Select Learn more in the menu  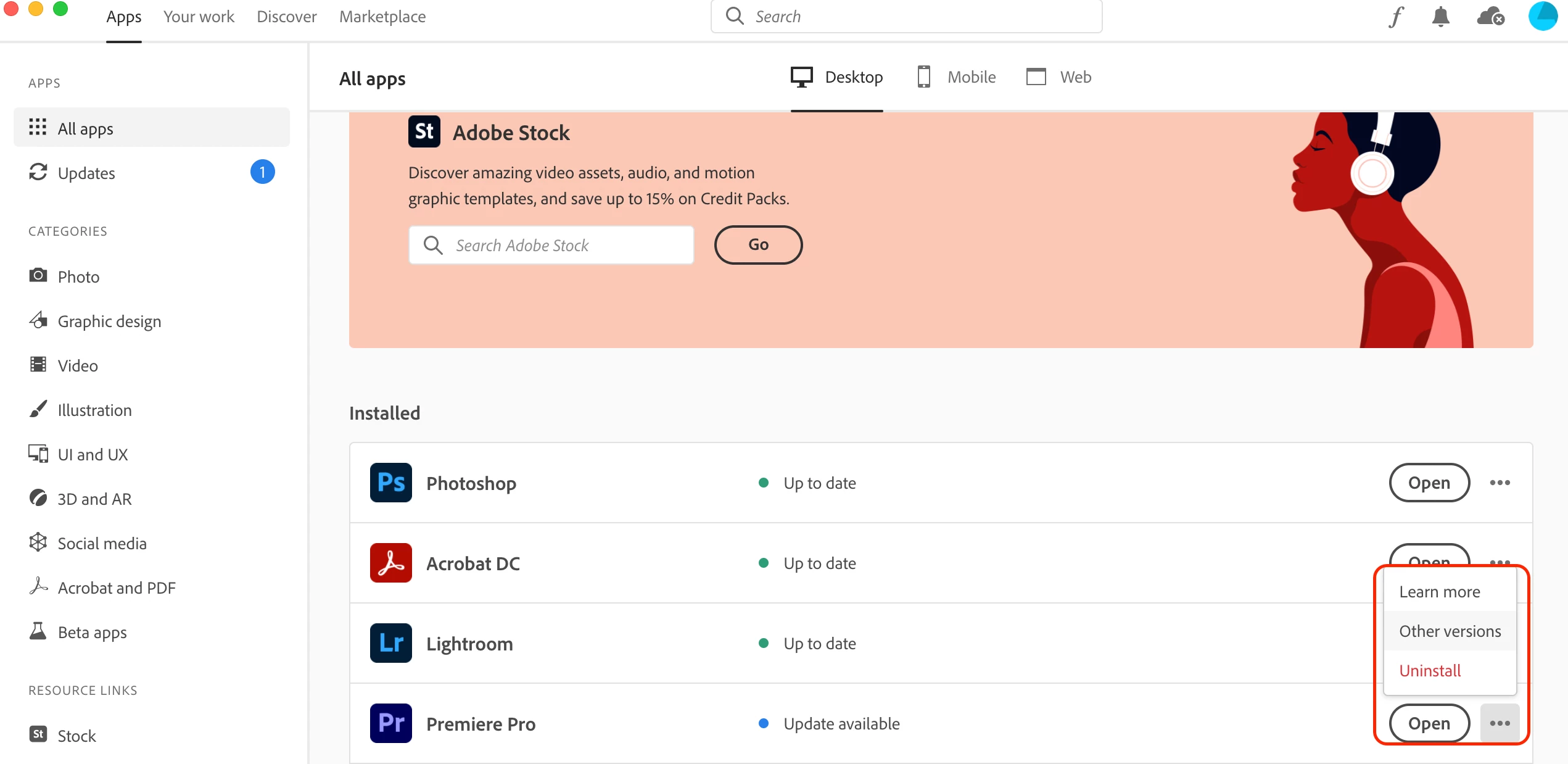click(x=1439, y=592)
